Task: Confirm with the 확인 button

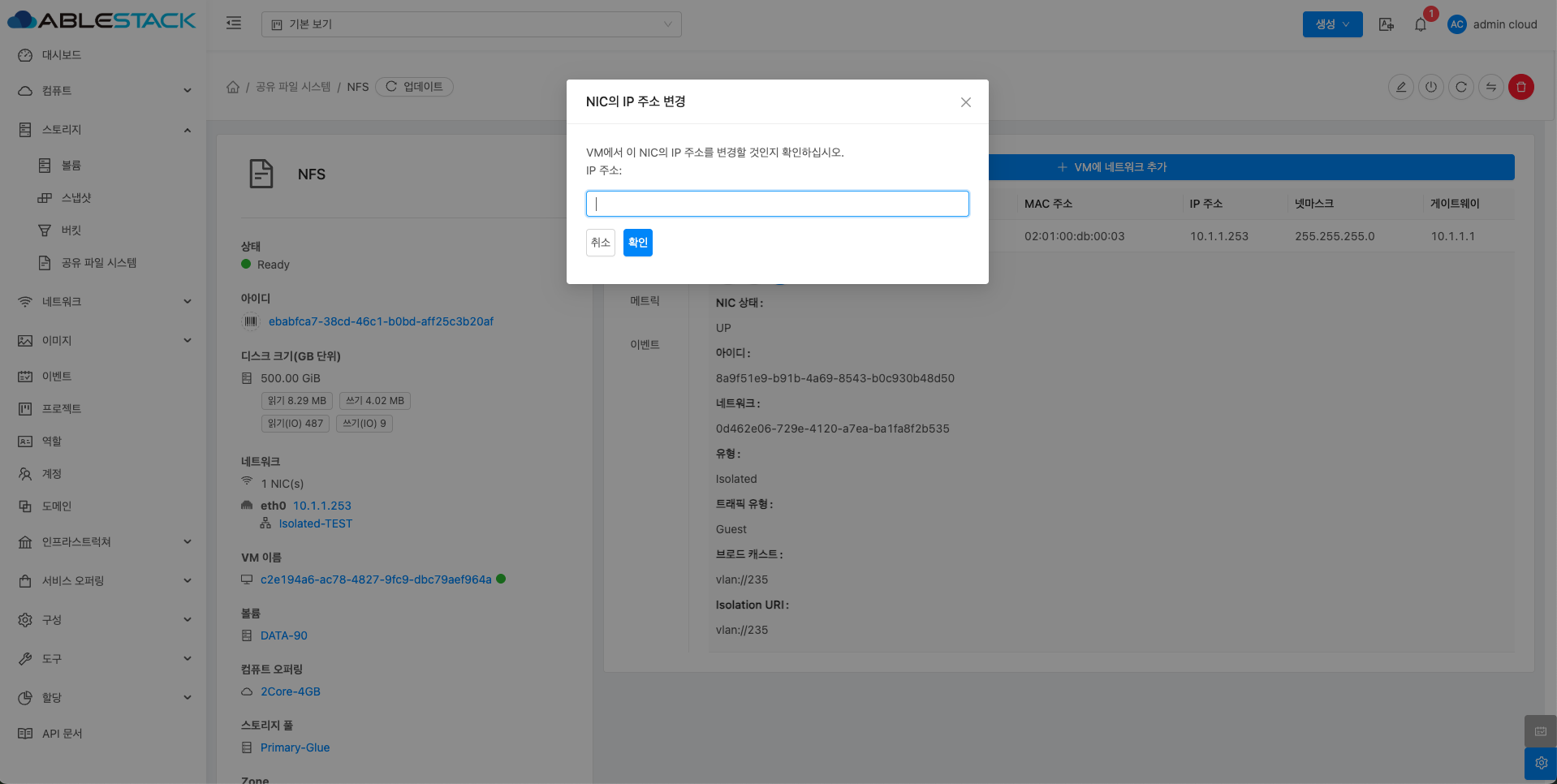Action: point(637,243)
